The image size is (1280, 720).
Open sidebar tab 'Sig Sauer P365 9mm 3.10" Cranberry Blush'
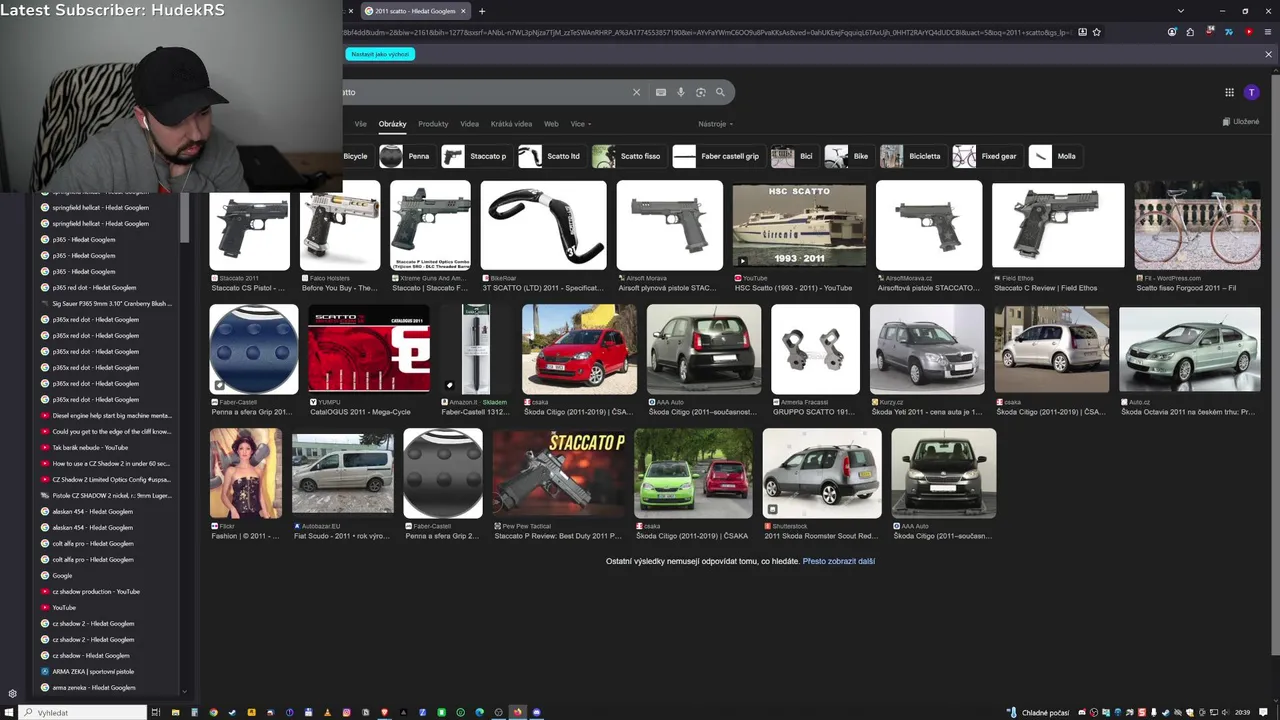point(106,303)
